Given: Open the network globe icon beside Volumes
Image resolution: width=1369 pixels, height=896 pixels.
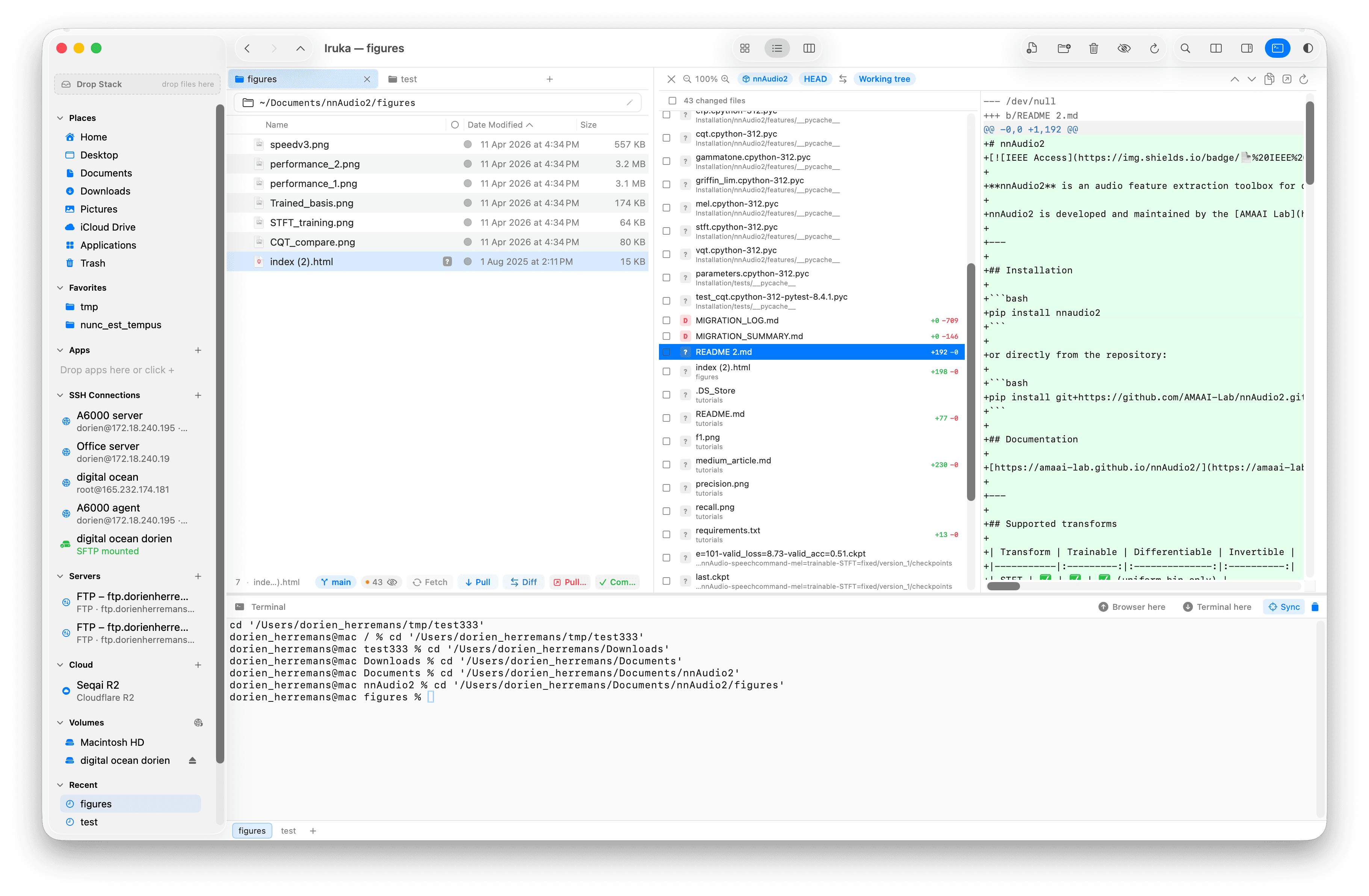Looking at the screenshot, I should coord(198,723).
